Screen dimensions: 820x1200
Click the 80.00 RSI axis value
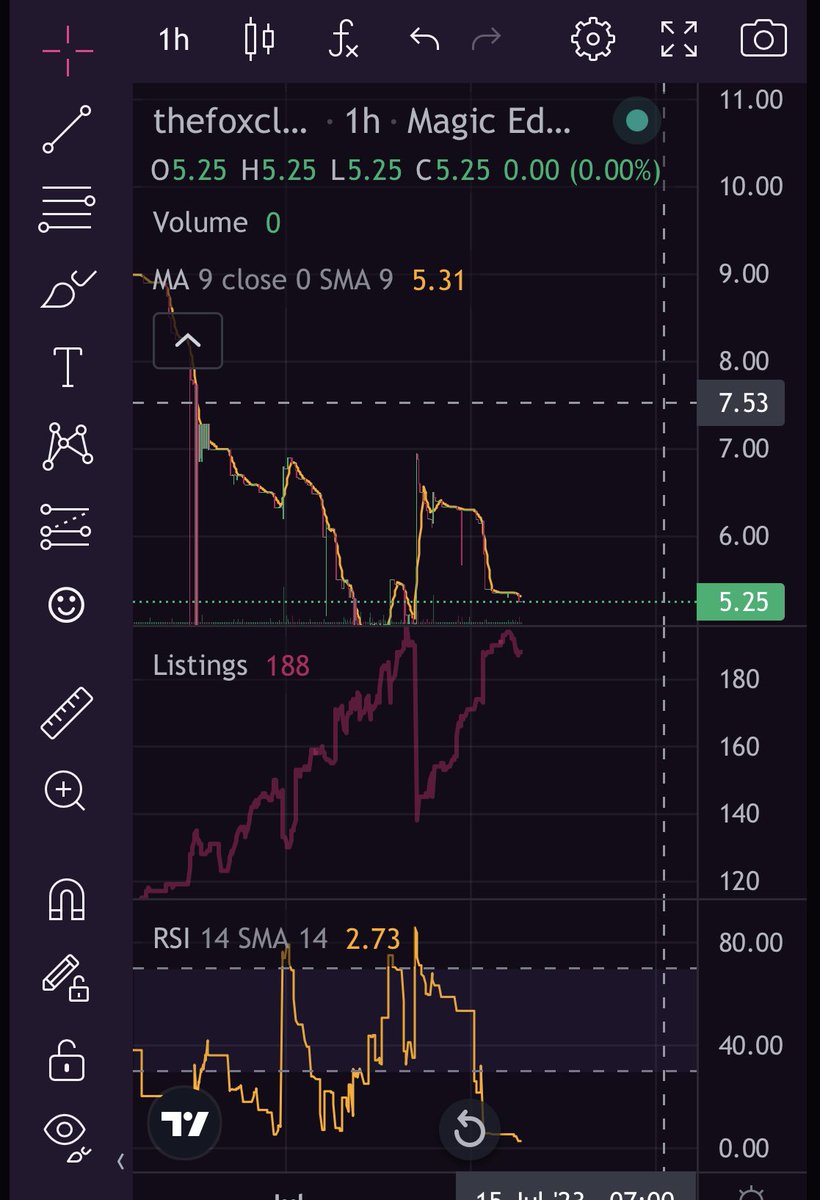click(751, 942)
